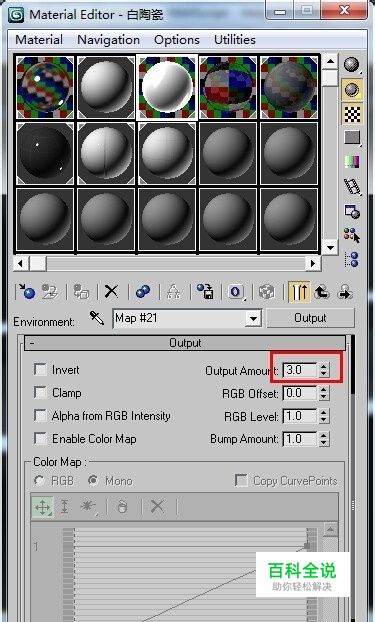Click the RGB Offset value field

click(x=300, y=393)
